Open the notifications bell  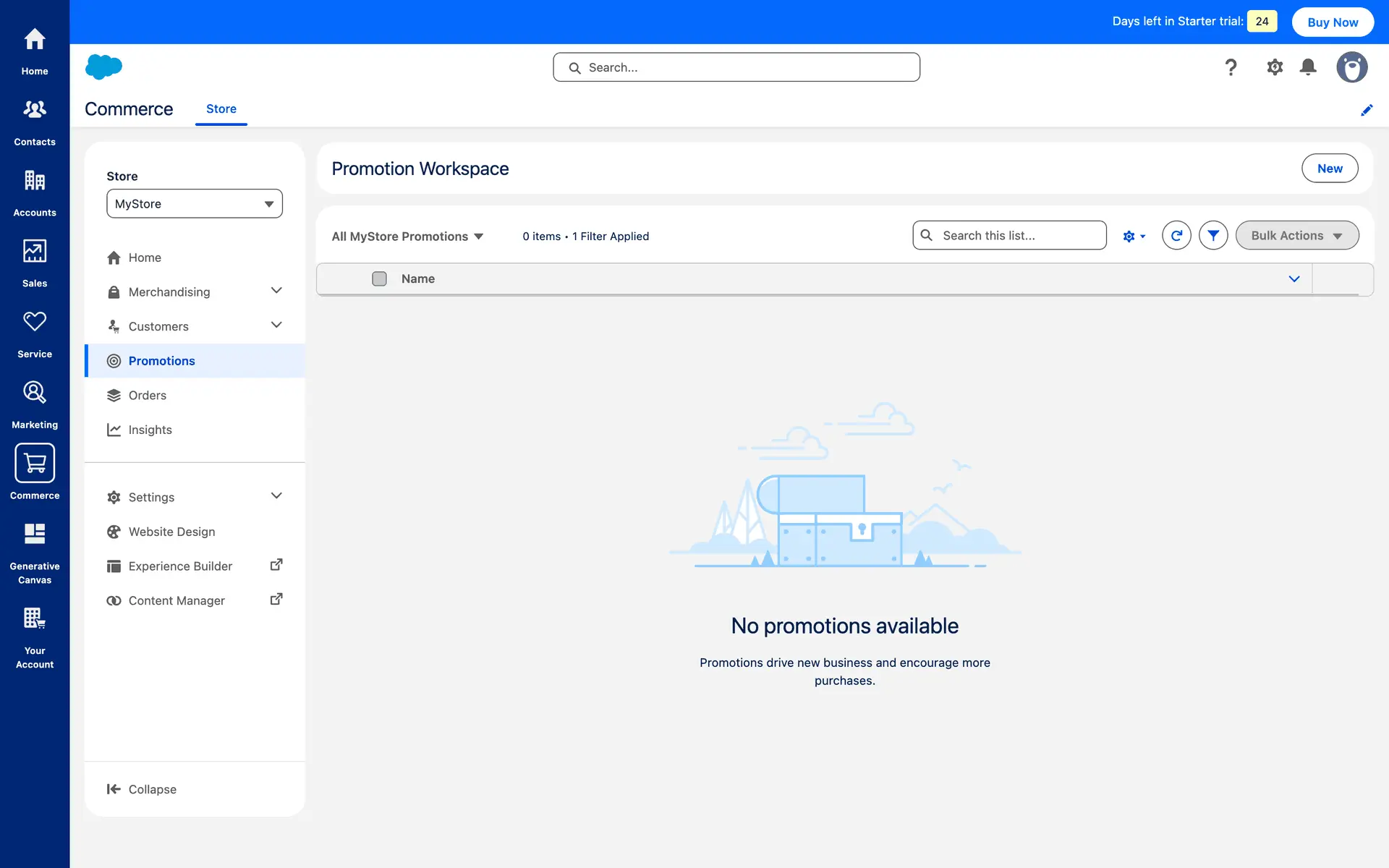click(1308, 67)
